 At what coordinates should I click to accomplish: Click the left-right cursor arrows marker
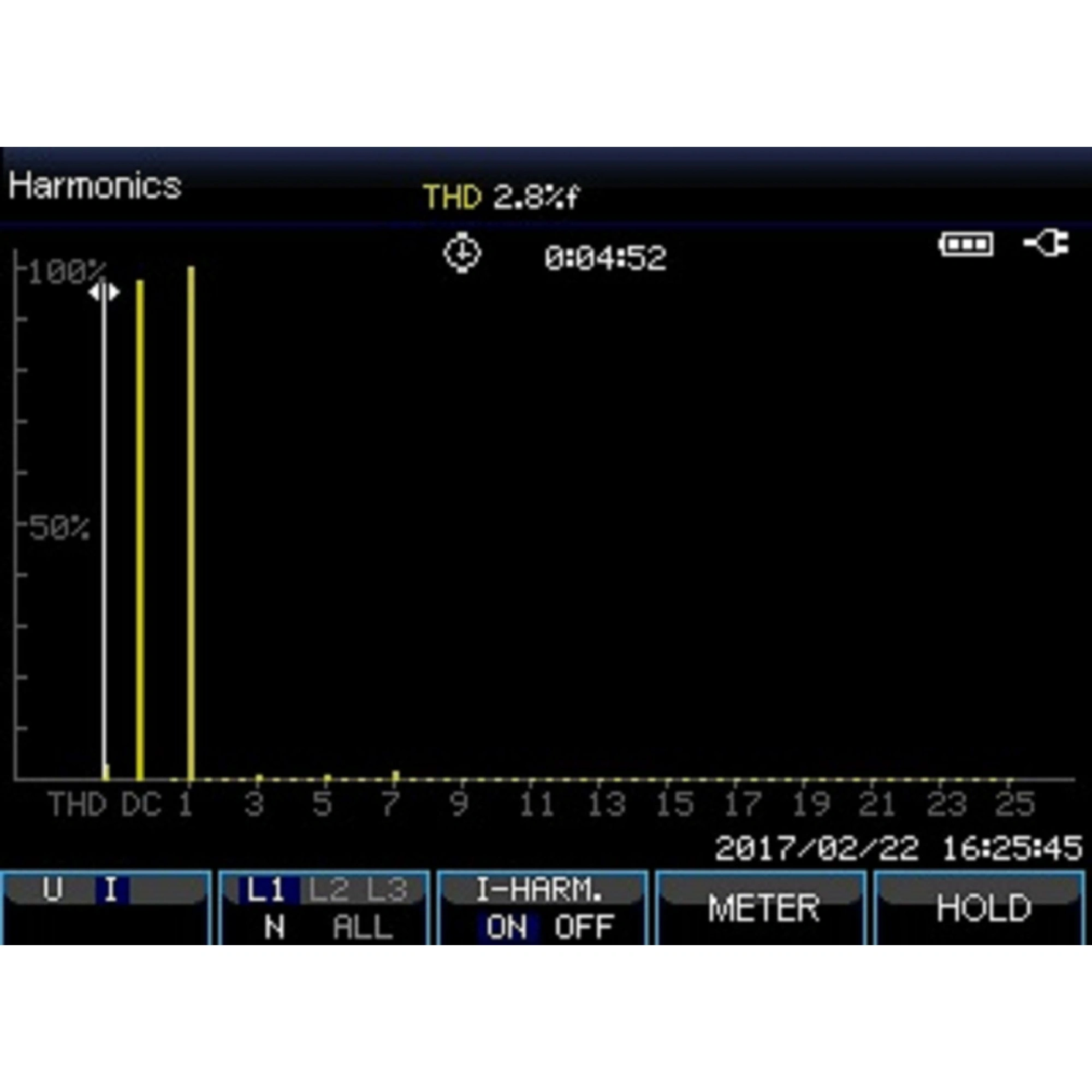pyautogui.click(x=103, y=292)
